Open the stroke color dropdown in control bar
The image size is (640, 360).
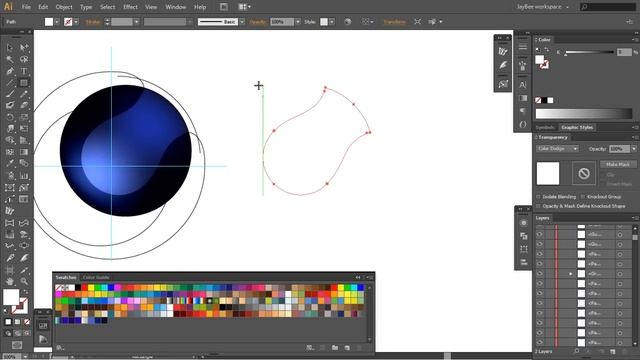(x=76, y=22)
